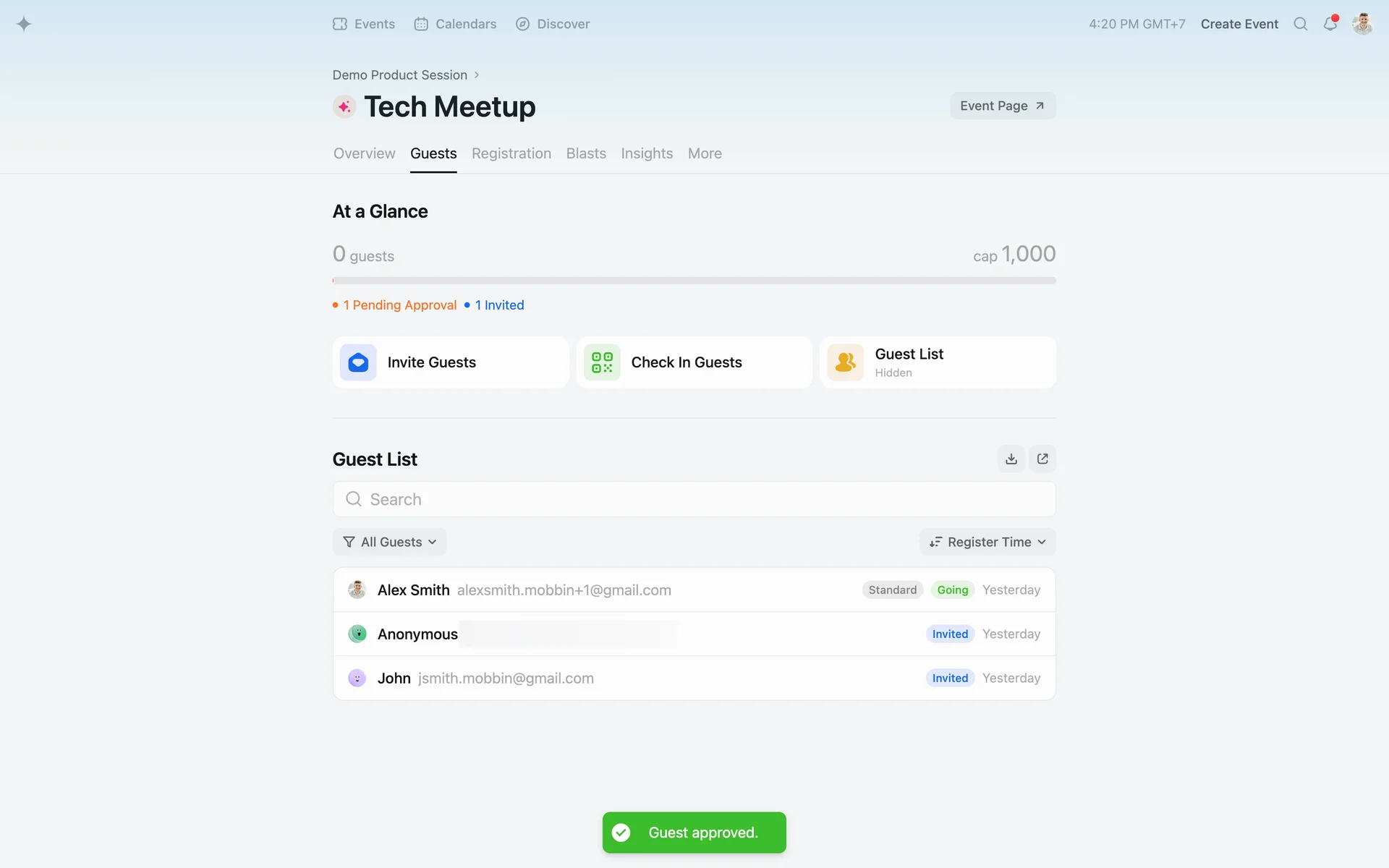Screen dimensions: 1389x868
Task: Expand the All Guests filter dropdown
Action: pos(389,542)
